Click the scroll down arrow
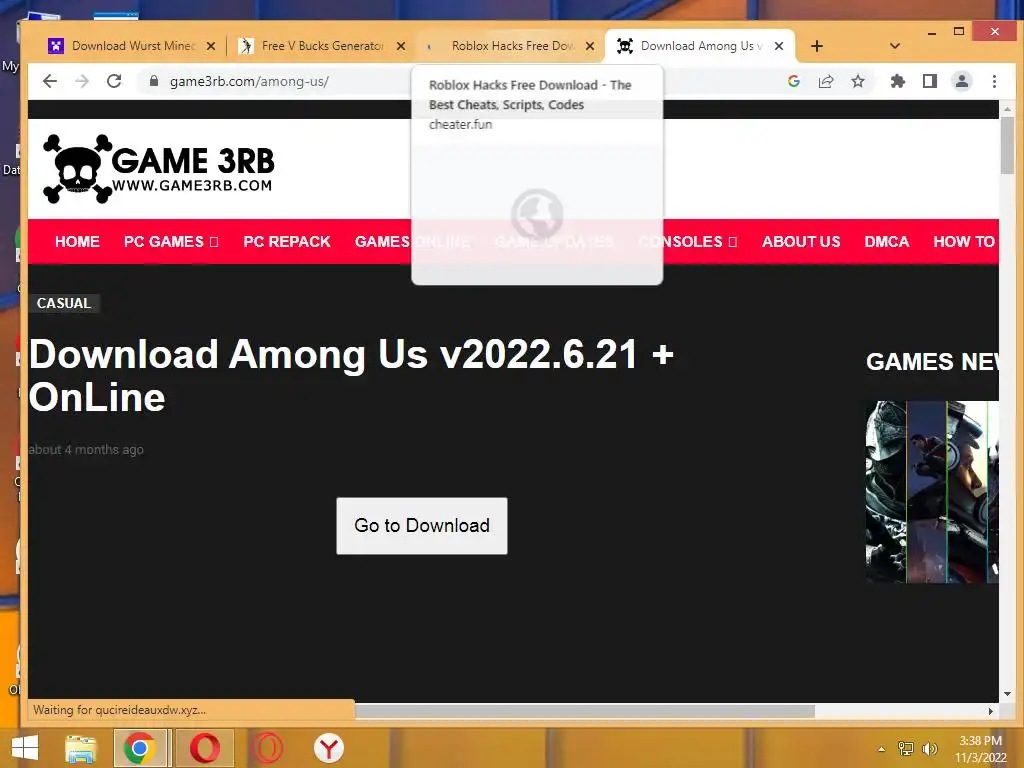This screenshot has height=768, width=1024. (x=1007, y=694)
